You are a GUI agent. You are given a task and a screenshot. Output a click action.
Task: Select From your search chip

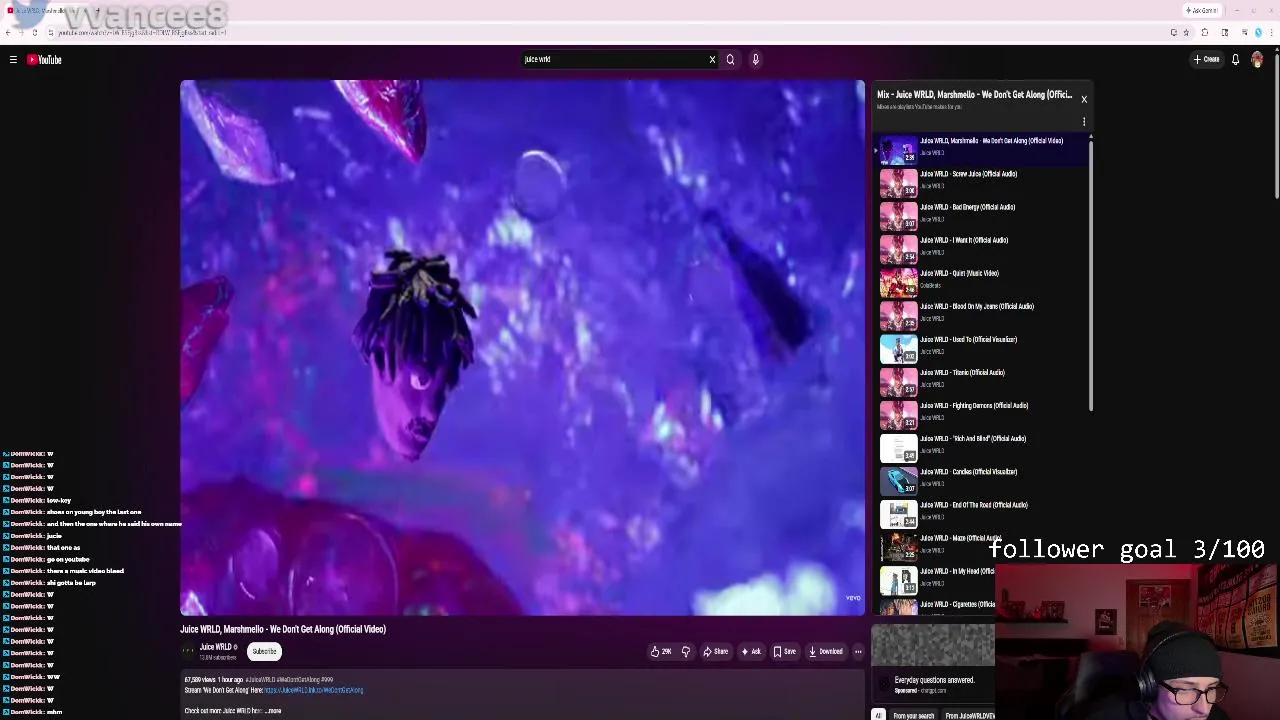click(913, 715)
